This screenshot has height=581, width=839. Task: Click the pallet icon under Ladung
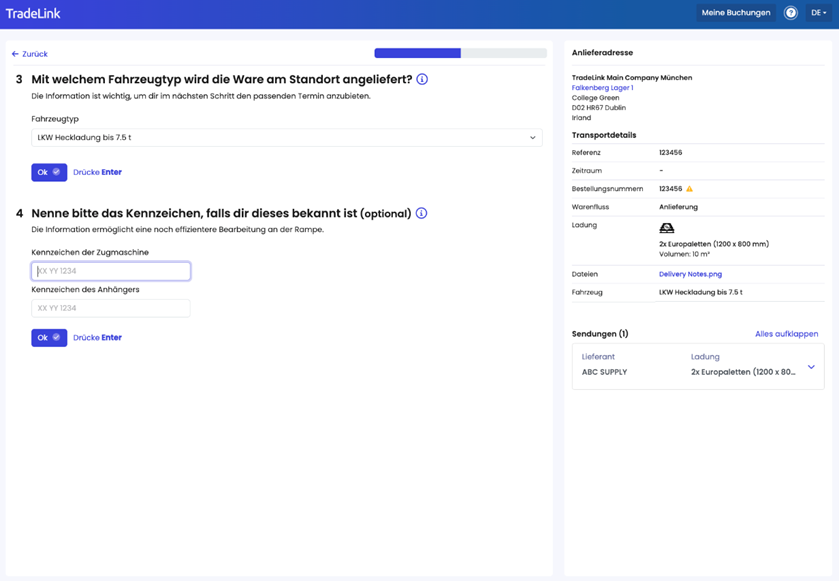click(x=666, y=229)
